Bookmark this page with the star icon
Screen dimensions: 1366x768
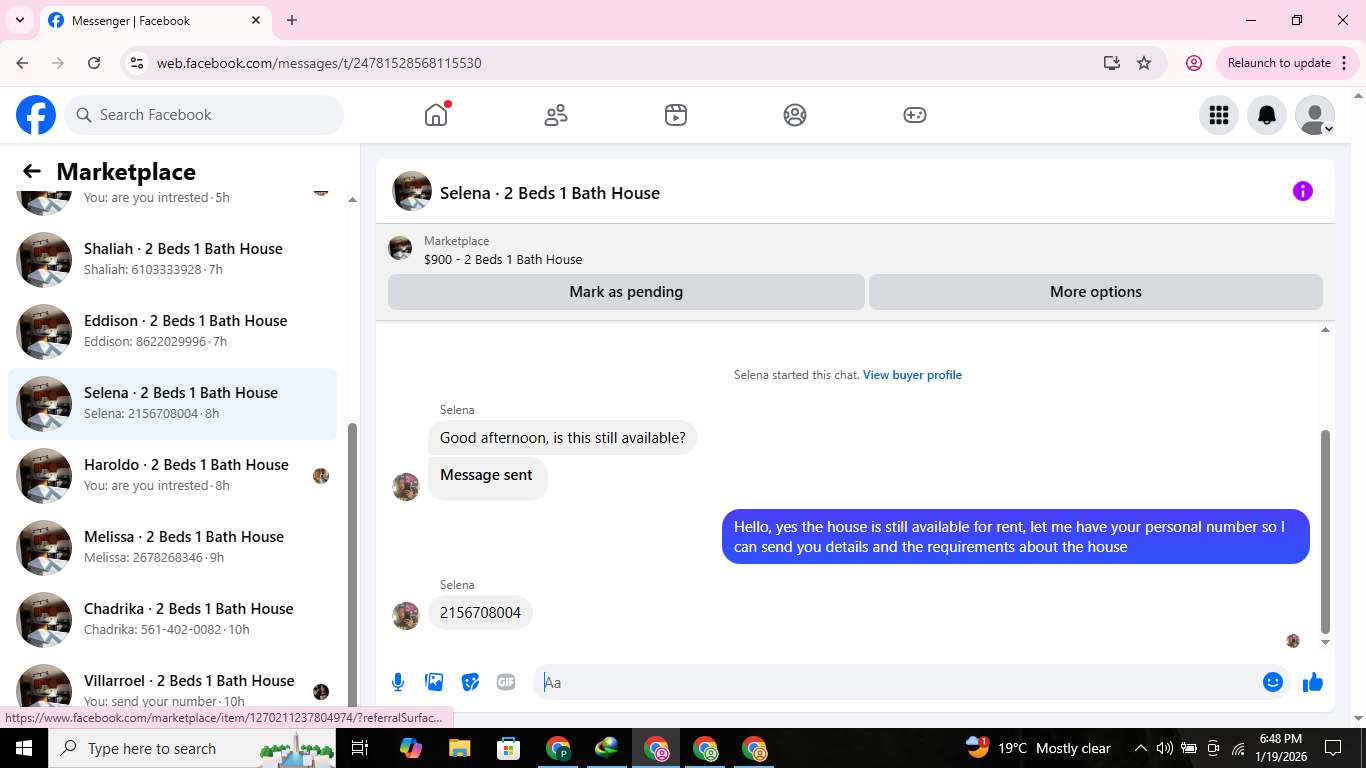point(1144,63)
